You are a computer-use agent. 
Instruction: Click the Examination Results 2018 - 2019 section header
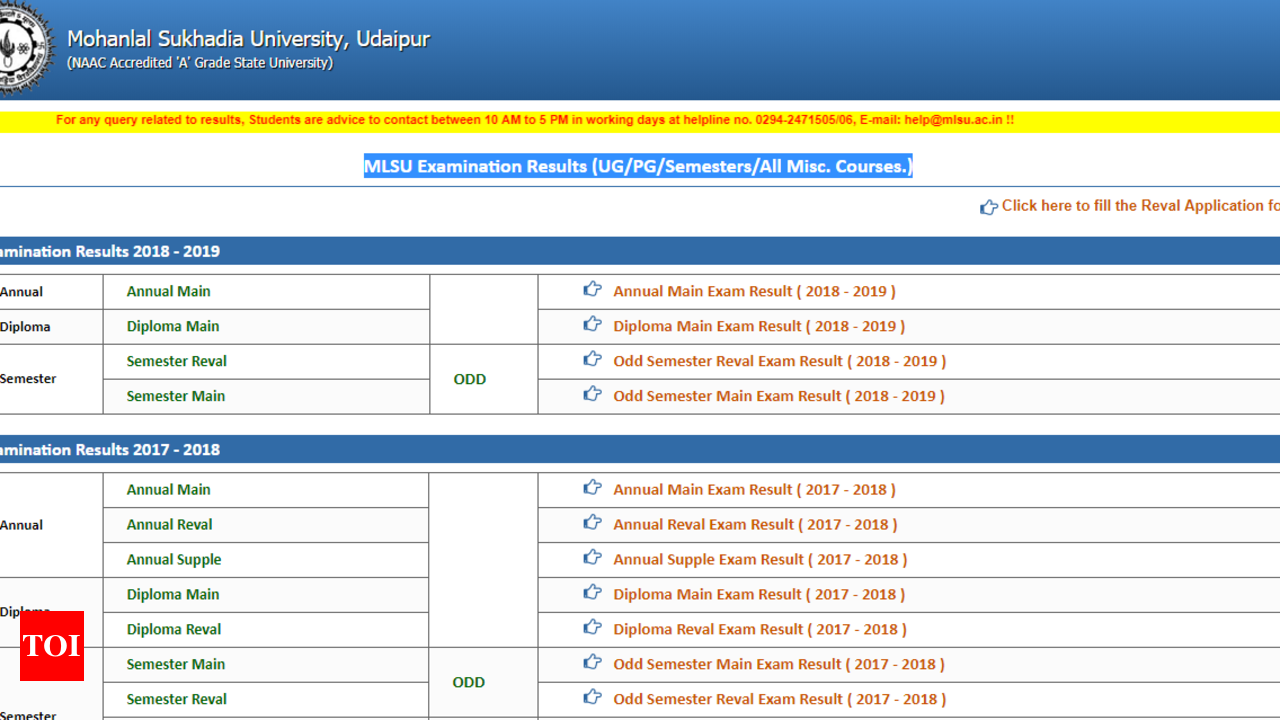640,251
